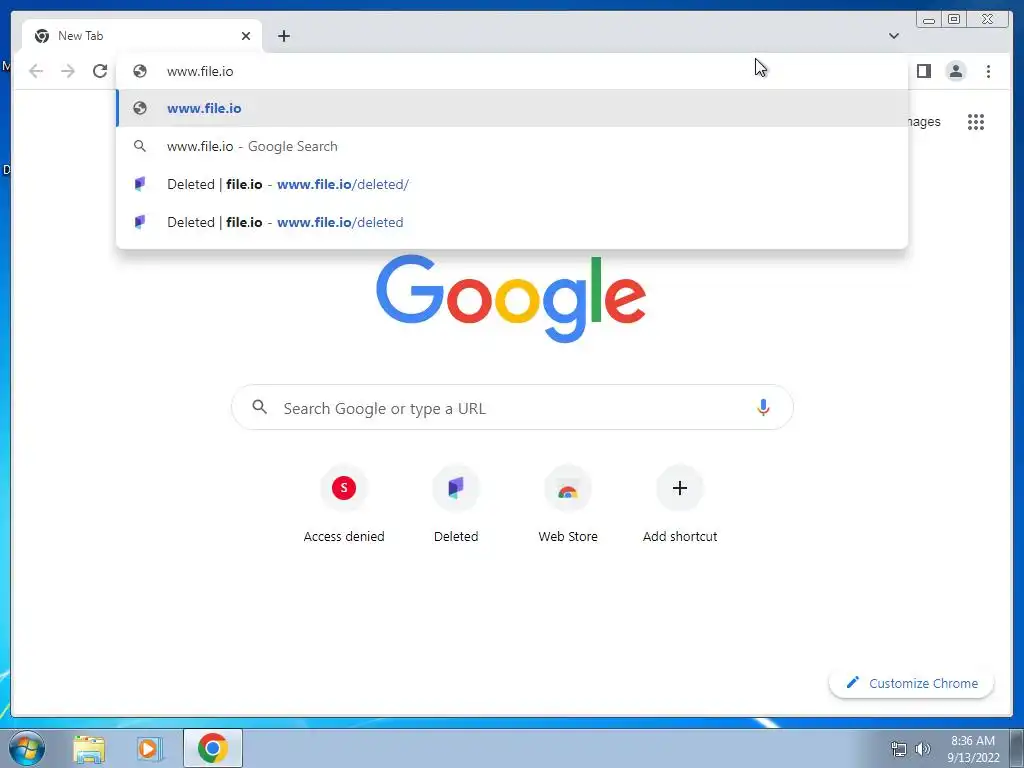Click Add shortcut
Viewport: 1024px width, 768px height.
coord(680,505)
